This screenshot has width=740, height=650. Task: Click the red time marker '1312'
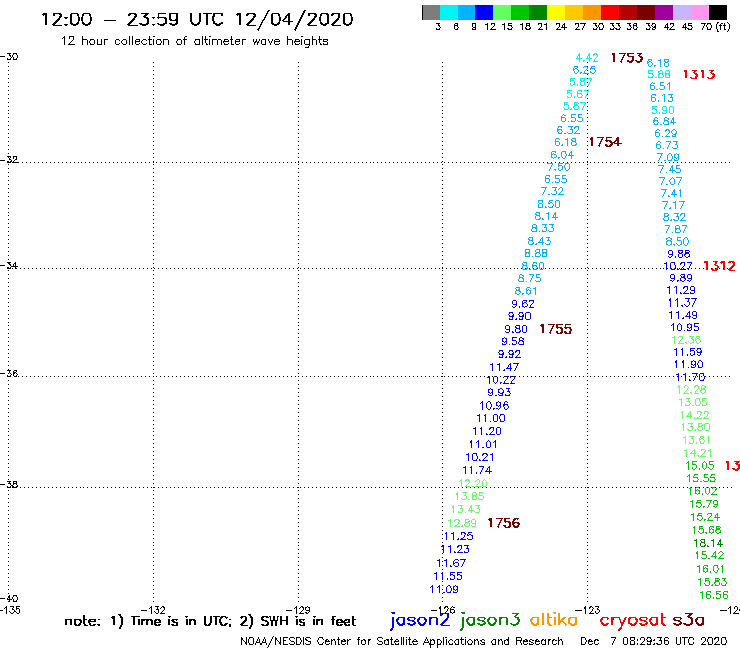click(719, 266)
